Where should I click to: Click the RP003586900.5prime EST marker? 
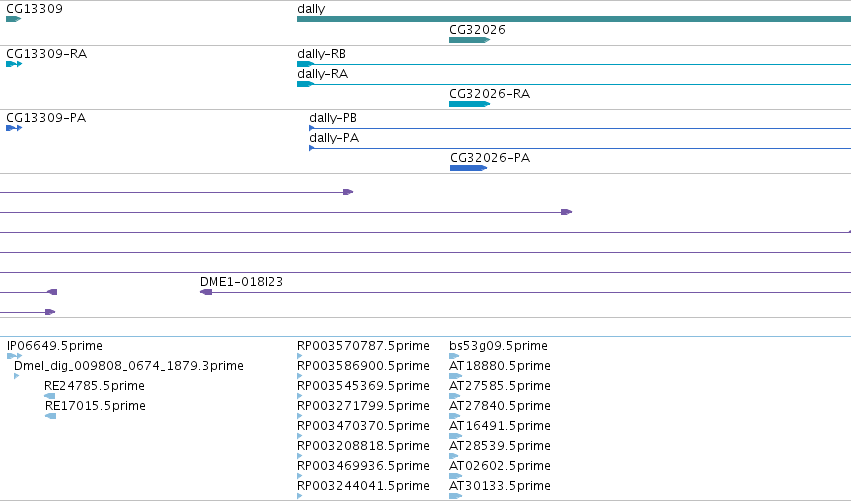pyautogui.click(x=300, y=376)
